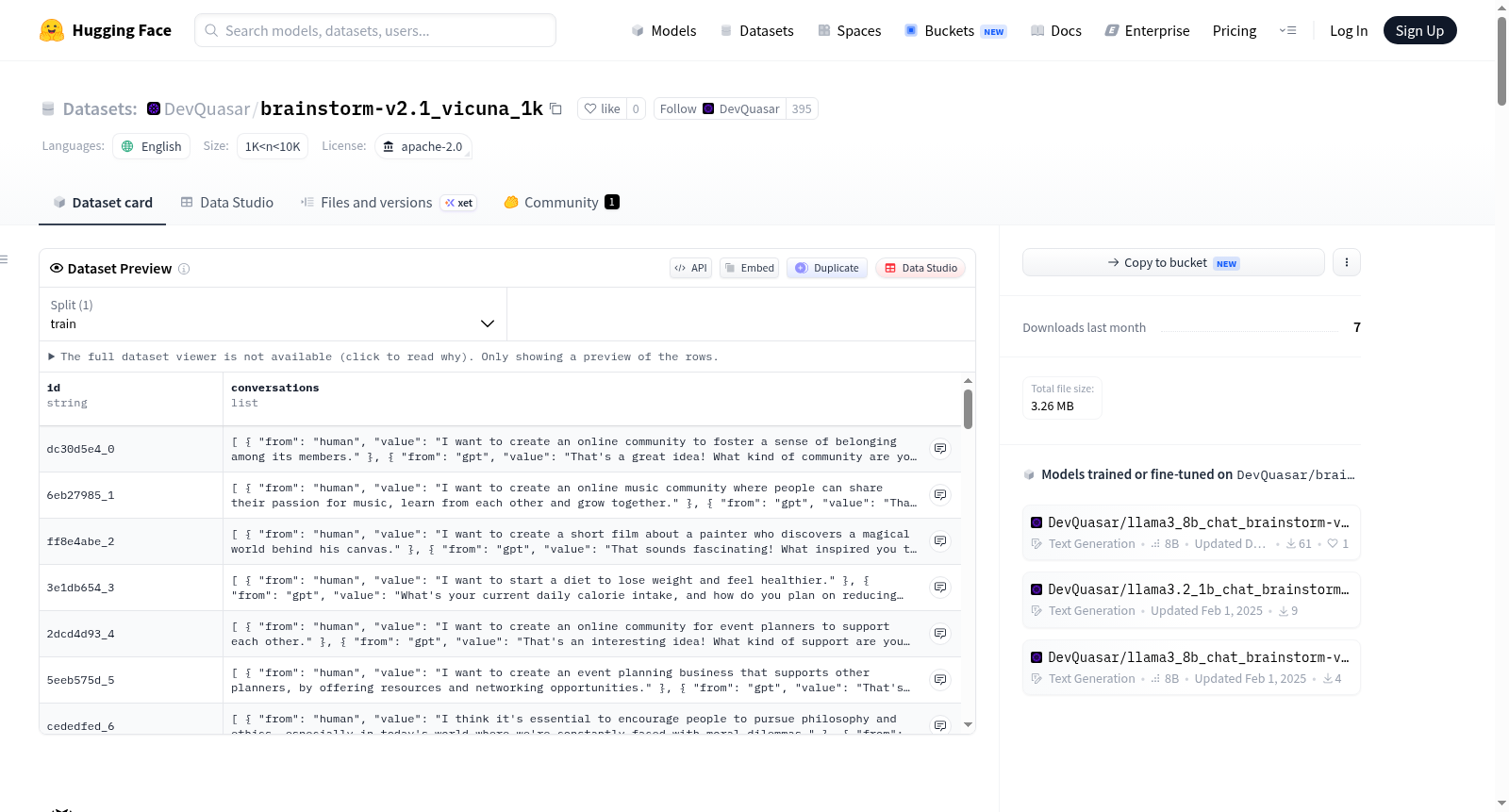
Task: Click the like count 0
Action: coord(636,108)
